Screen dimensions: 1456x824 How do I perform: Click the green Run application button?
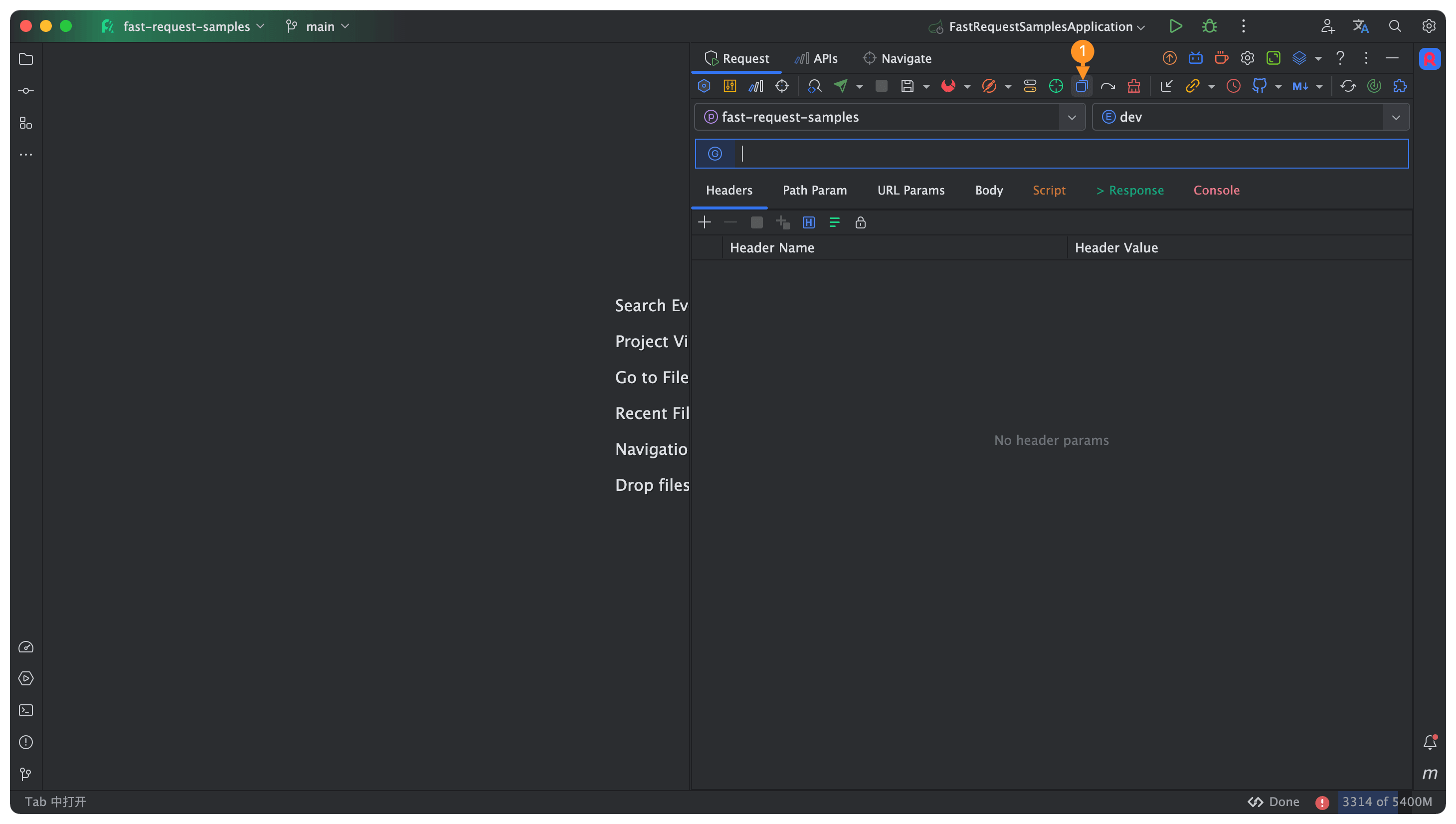click(1175, 26)
